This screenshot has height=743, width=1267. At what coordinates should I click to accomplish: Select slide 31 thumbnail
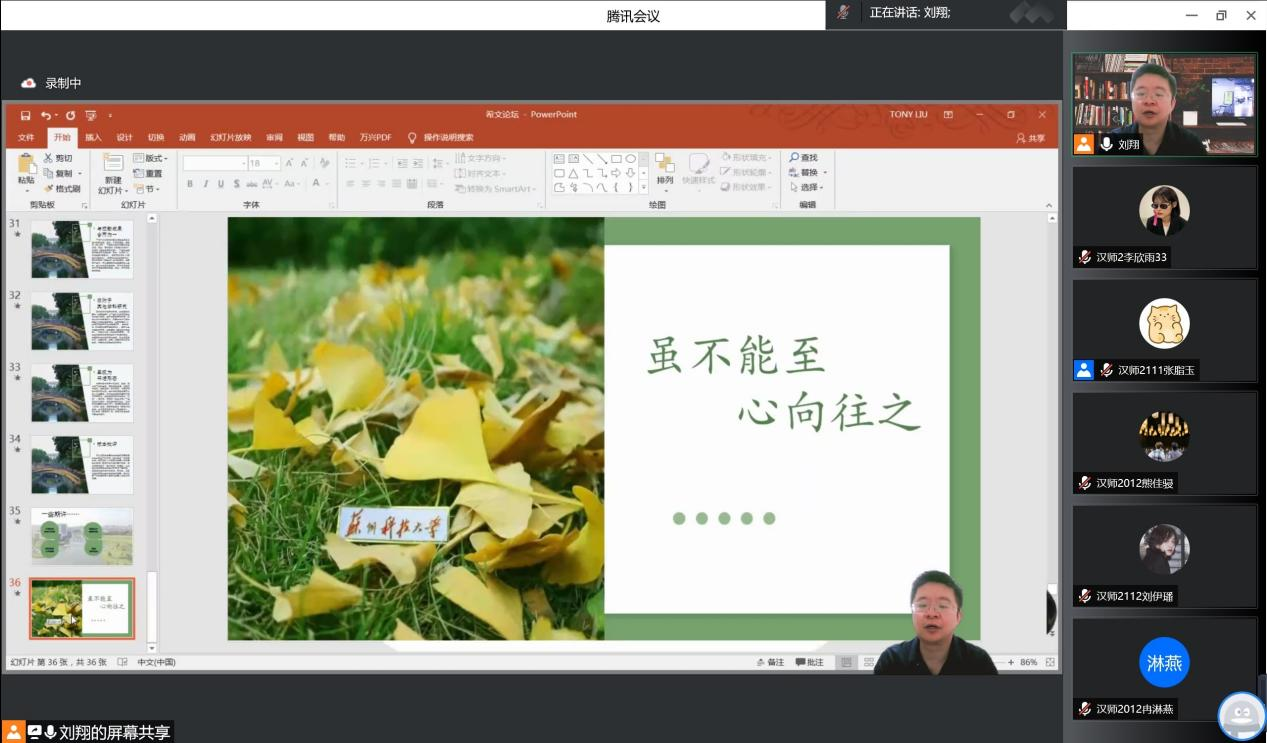point(82,249)
